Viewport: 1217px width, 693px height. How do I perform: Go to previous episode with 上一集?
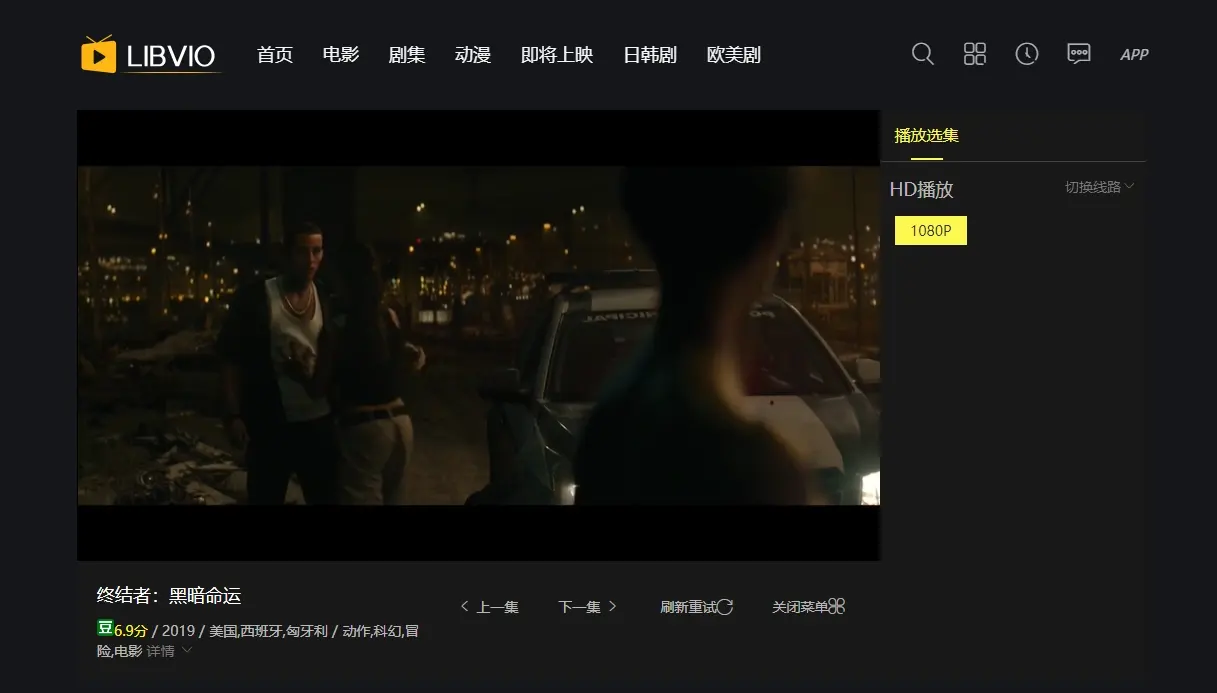pyautogui.click(x=492, y=606)
